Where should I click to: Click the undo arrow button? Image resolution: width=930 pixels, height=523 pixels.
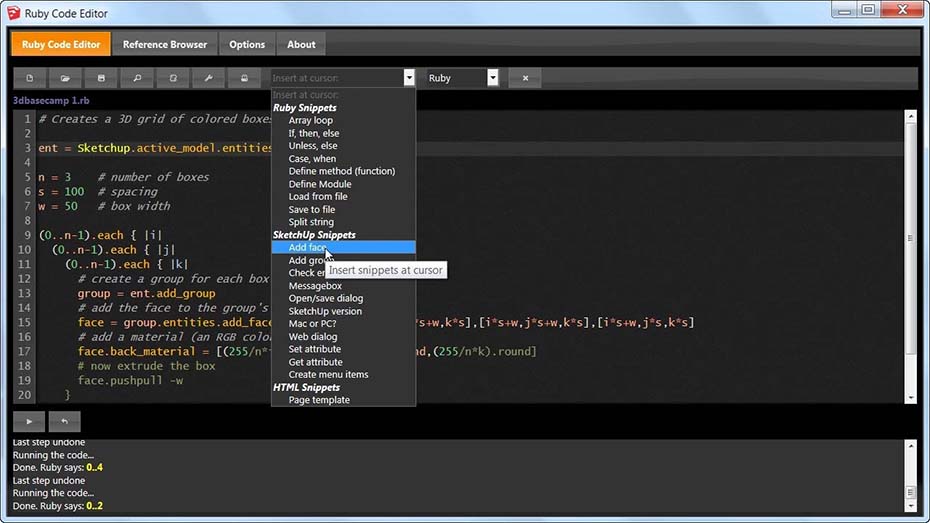tap(65, 422)
